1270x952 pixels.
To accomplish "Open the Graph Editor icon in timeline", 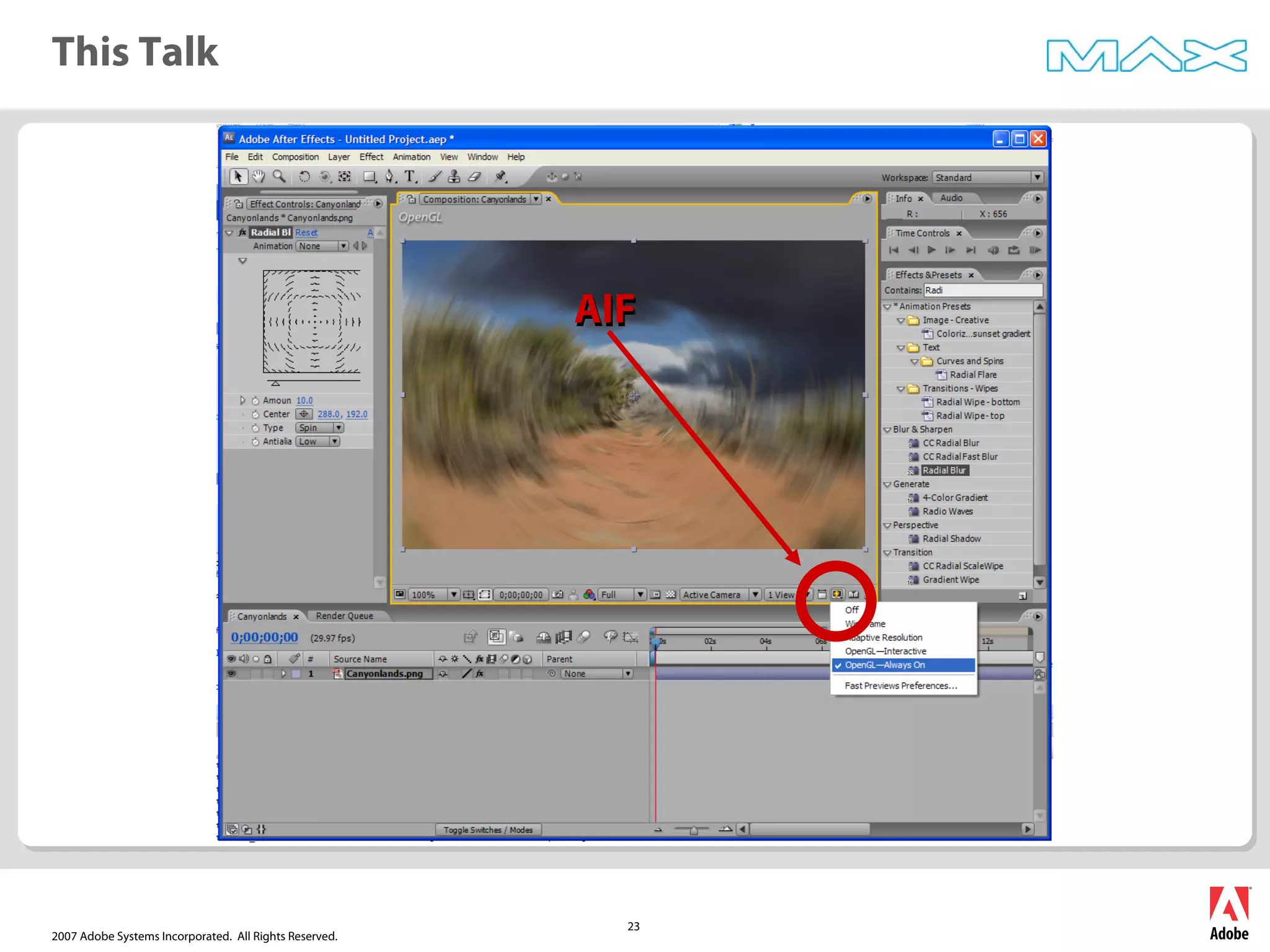I will click(x=631, y=637).
